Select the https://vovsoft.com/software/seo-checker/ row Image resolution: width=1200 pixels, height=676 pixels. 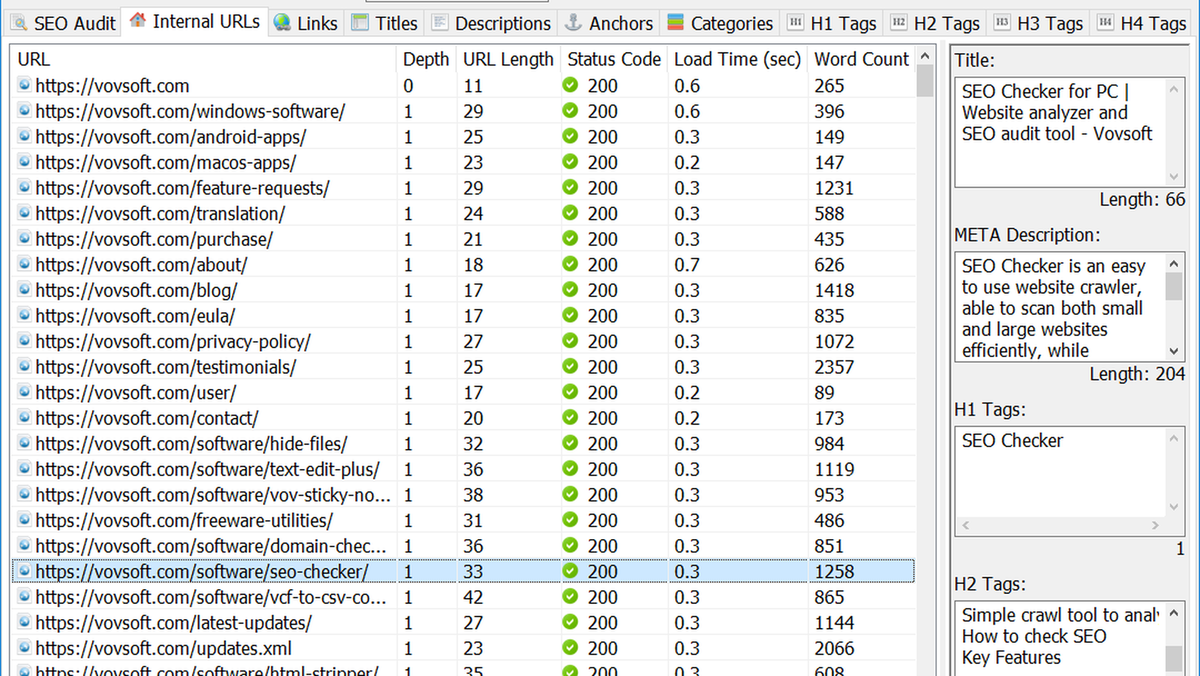[x=463, y=571]
